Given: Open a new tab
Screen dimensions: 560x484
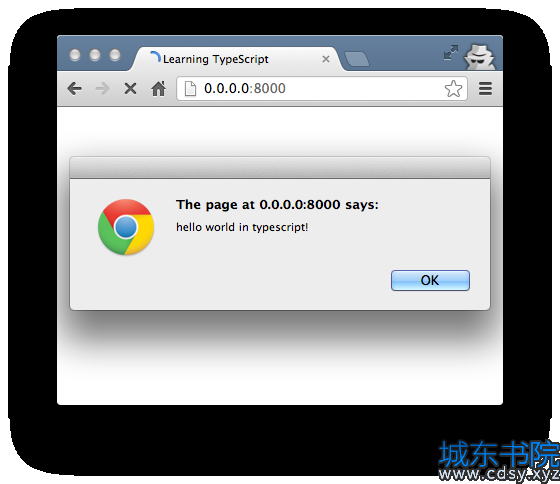Looking at the screenshot, I should tap(356, 59).
